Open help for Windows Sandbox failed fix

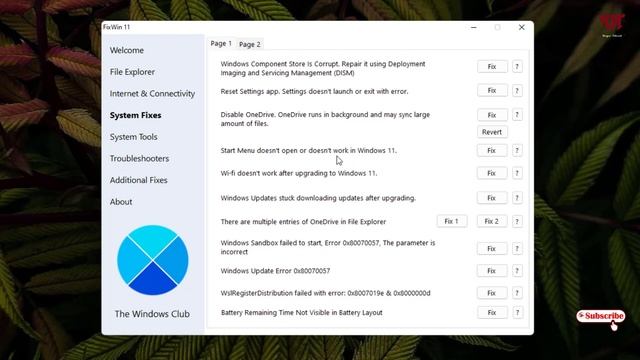point(517,249)
